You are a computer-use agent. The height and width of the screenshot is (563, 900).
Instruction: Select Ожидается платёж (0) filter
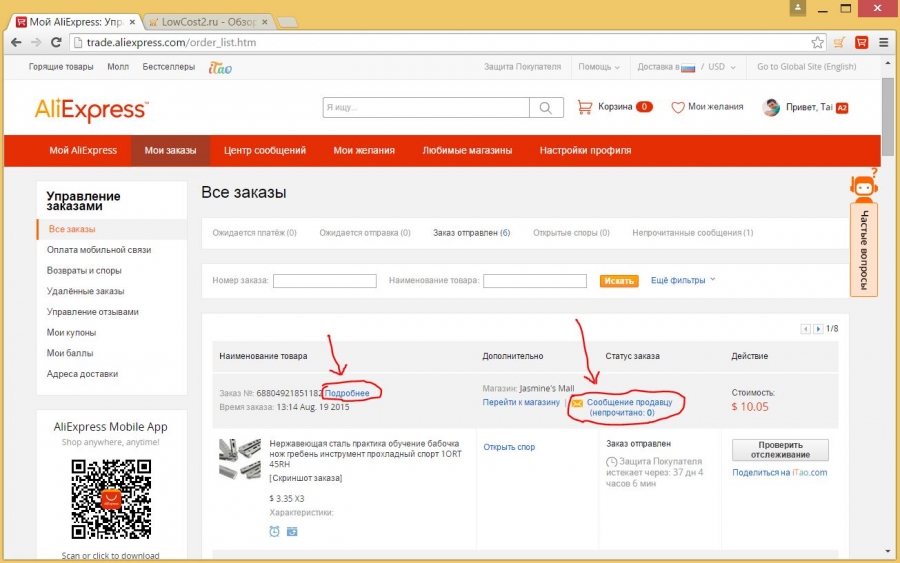(x=254, y=233)
